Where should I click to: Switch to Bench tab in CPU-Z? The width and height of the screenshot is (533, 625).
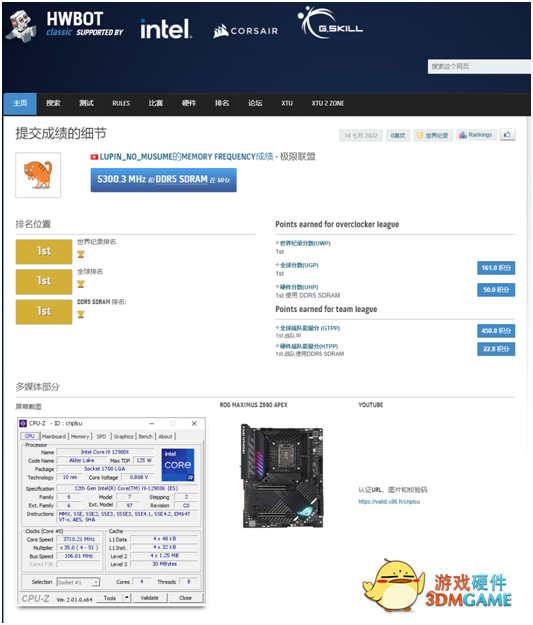146,436
